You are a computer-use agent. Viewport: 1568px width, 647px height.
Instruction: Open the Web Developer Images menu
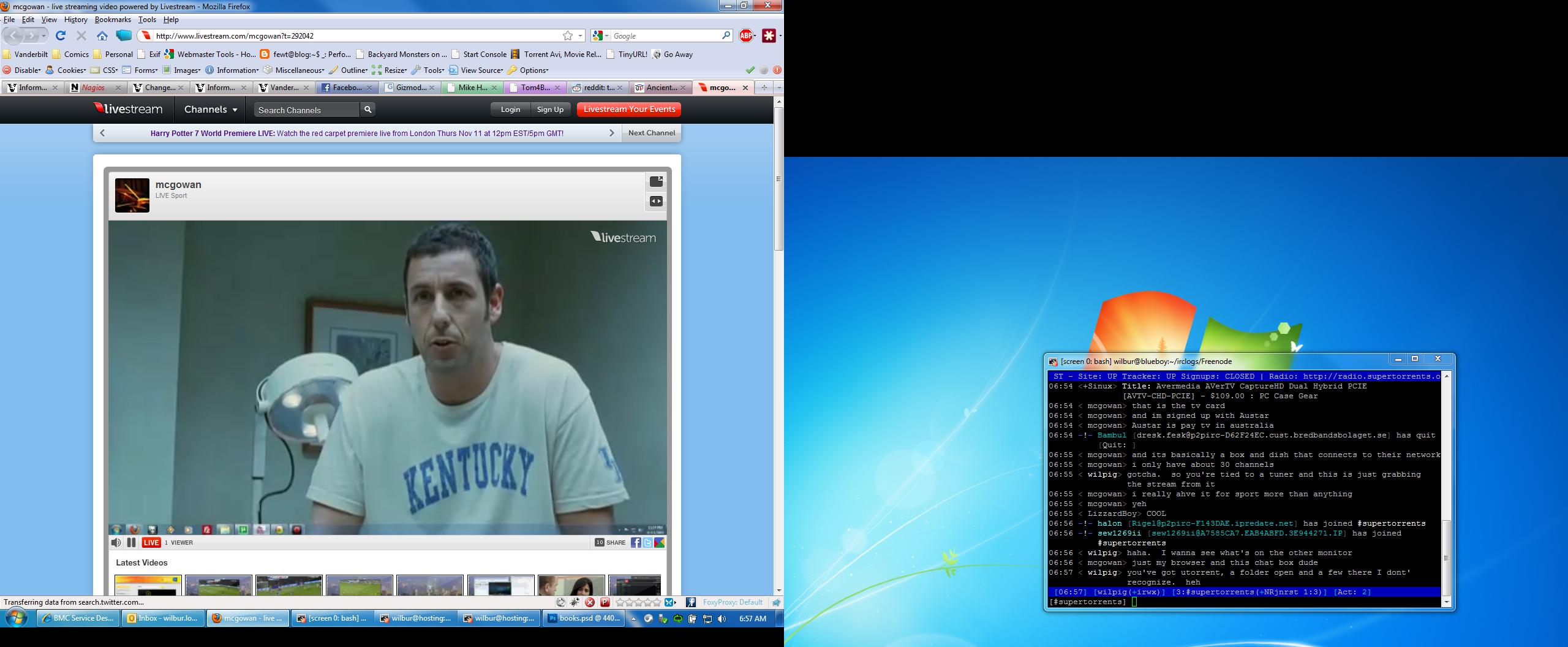click(181, 70)
